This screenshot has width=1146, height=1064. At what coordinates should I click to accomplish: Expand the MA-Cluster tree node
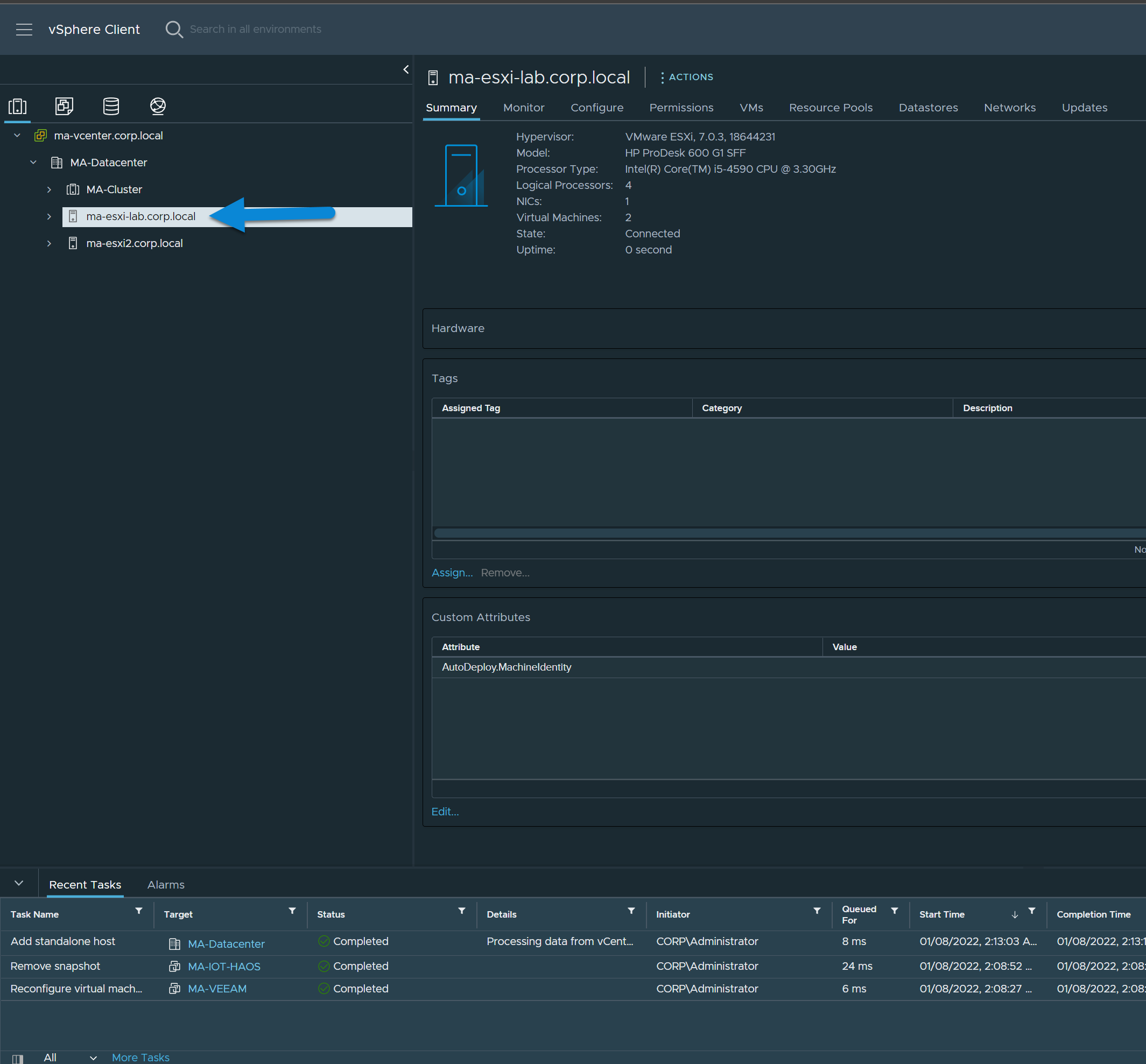[49, 189]
